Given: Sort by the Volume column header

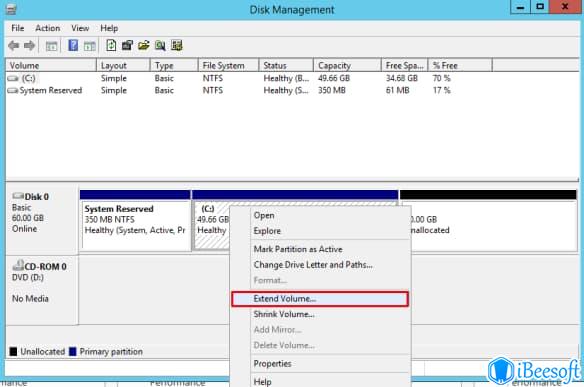Looking at the screenshot, I should (51, 66).
